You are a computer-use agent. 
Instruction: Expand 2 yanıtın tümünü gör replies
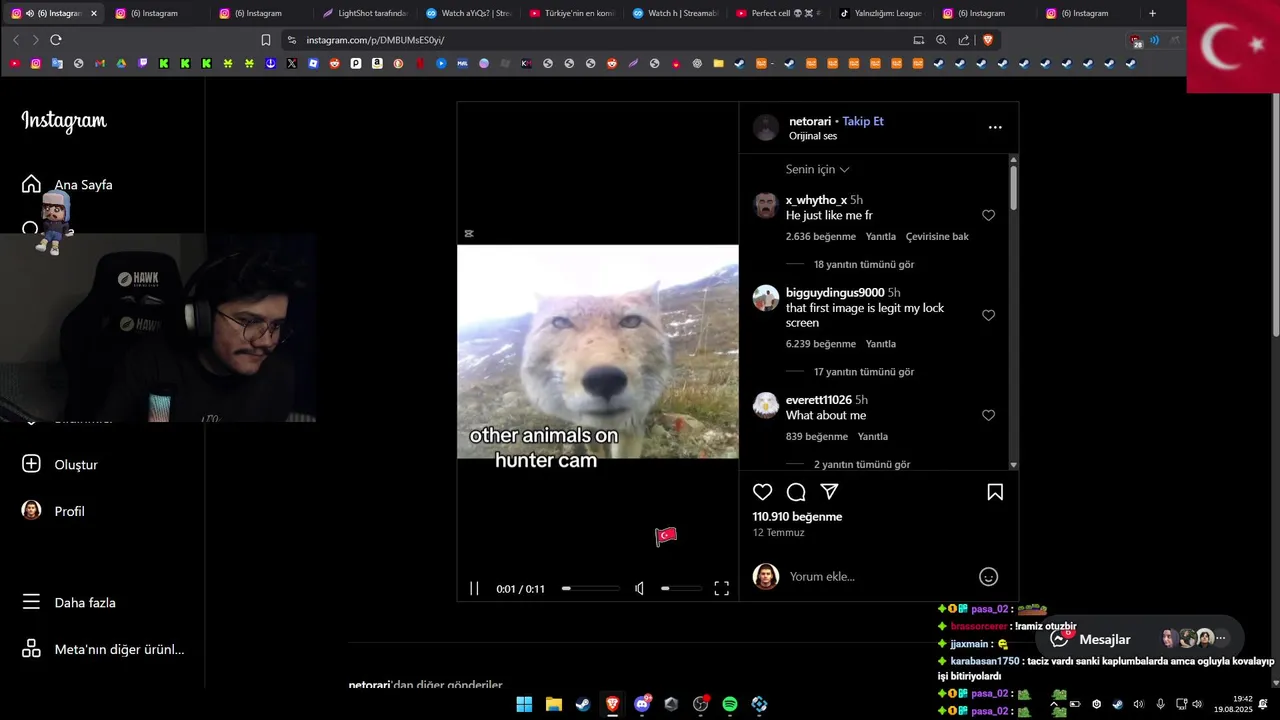[x=862, y=465]
